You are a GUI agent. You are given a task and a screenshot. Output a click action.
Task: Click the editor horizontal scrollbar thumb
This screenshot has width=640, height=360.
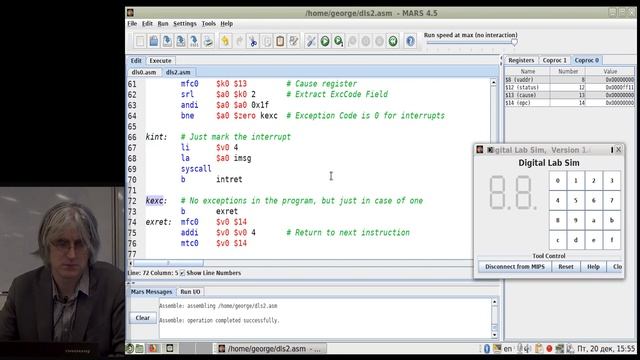pyautogui.click(x=169, y=263)
